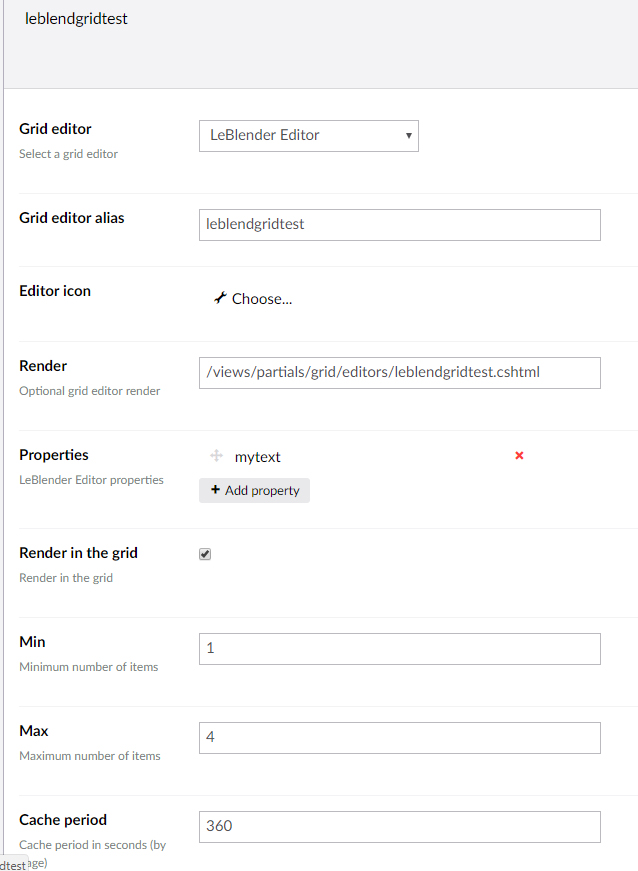The image size is (638, 871).
Task: Click the Min number of items field
Action: point(400,649)
